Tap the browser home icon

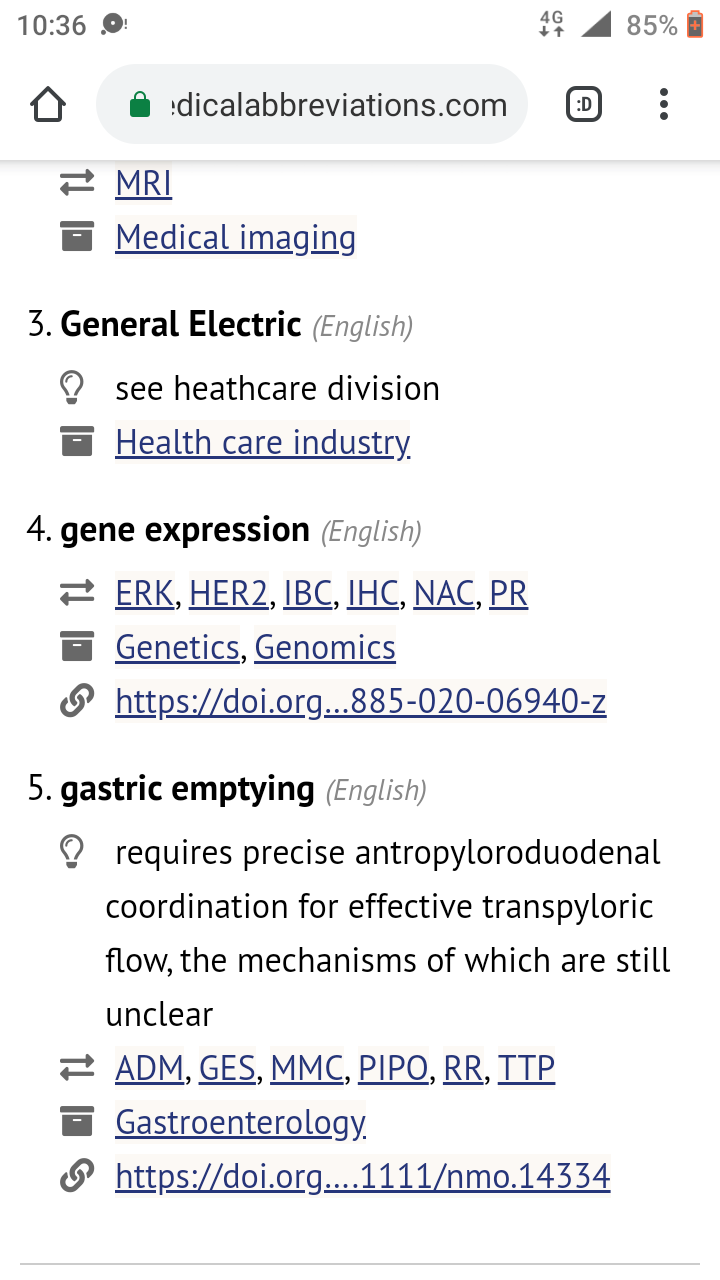pyautogui.click(x=48, y=105)
